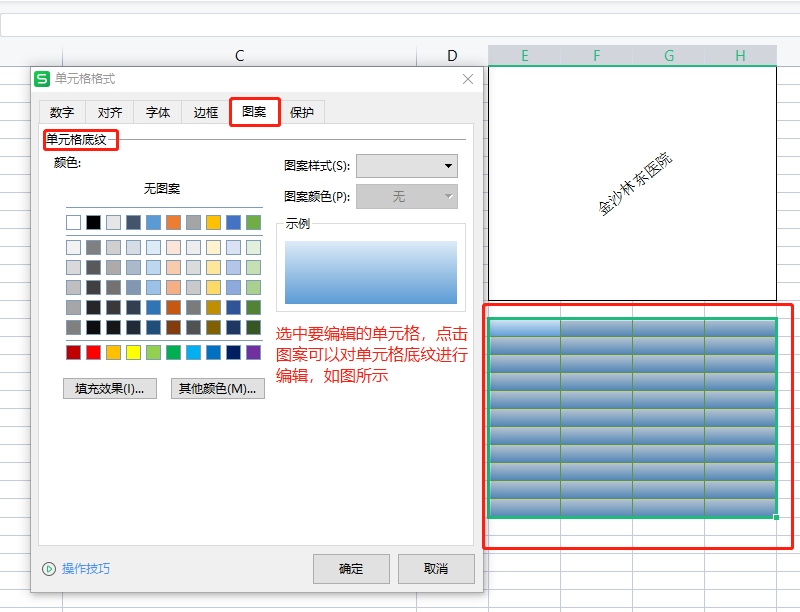Viewport: 800px width, 612px height.
Task: Switch to the 图案 tab
Action: pos(254,112)
